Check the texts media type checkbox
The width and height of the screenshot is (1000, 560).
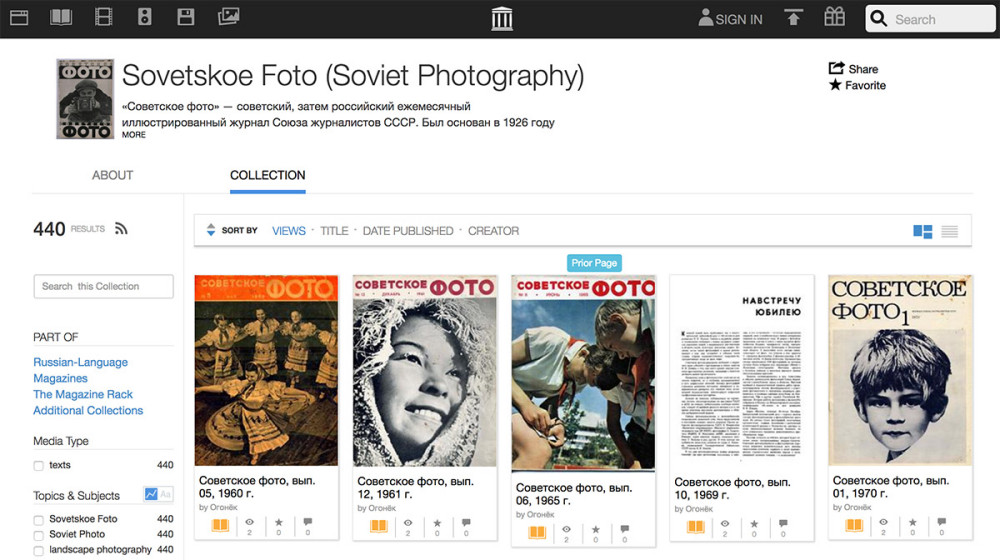click(x=39, y=466)
